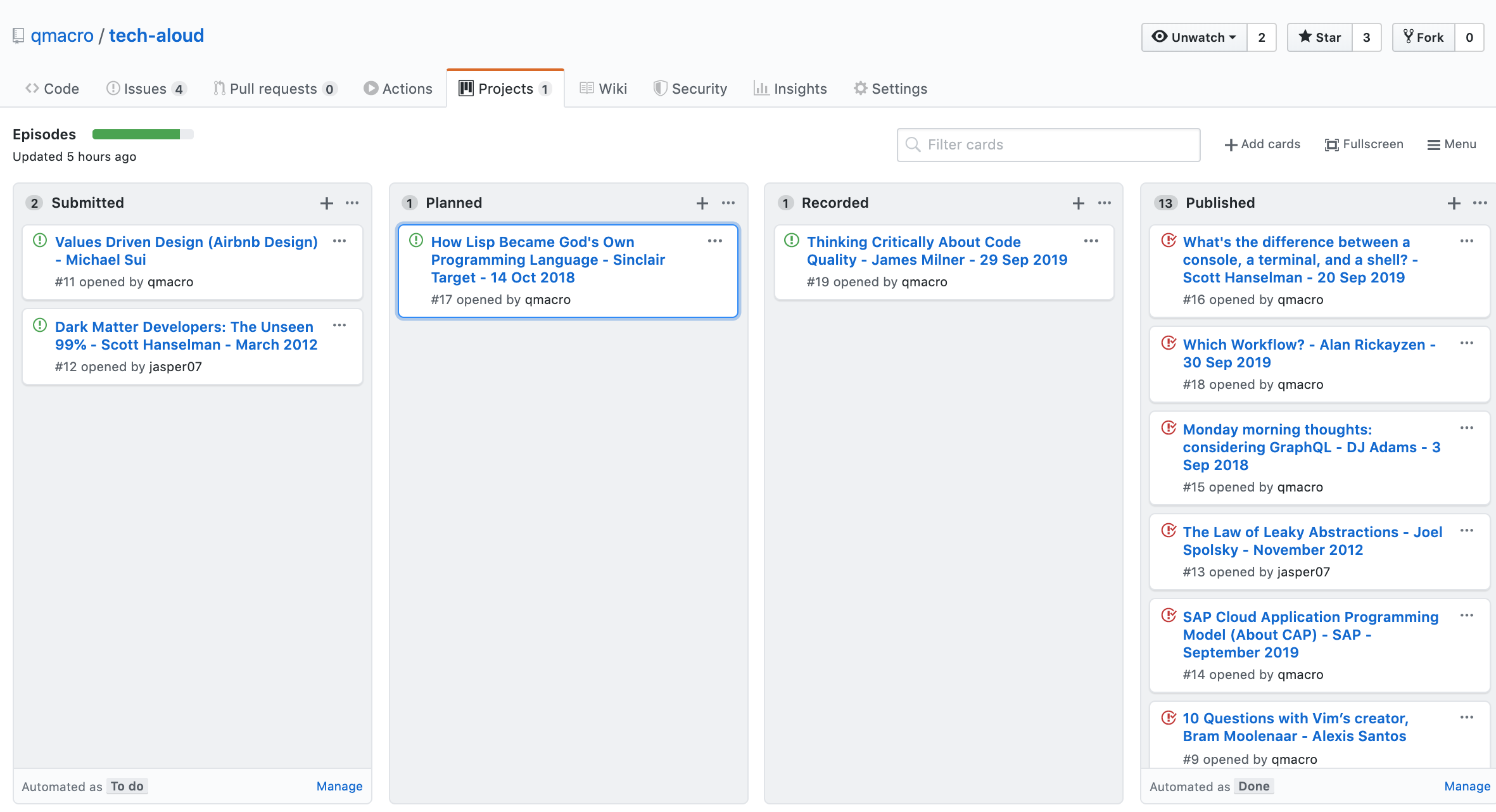Open options menu for Values Driven Design card
Screen dimensions: 1496x812
pos(339,241)
